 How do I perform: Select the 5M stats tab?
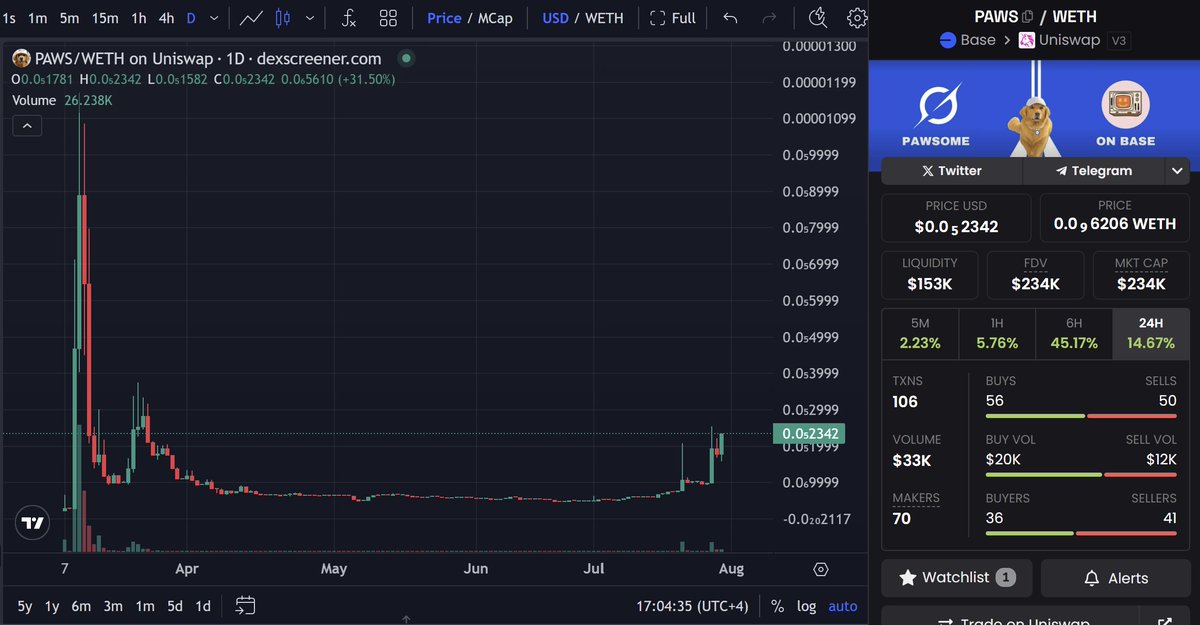coord(920,334)
